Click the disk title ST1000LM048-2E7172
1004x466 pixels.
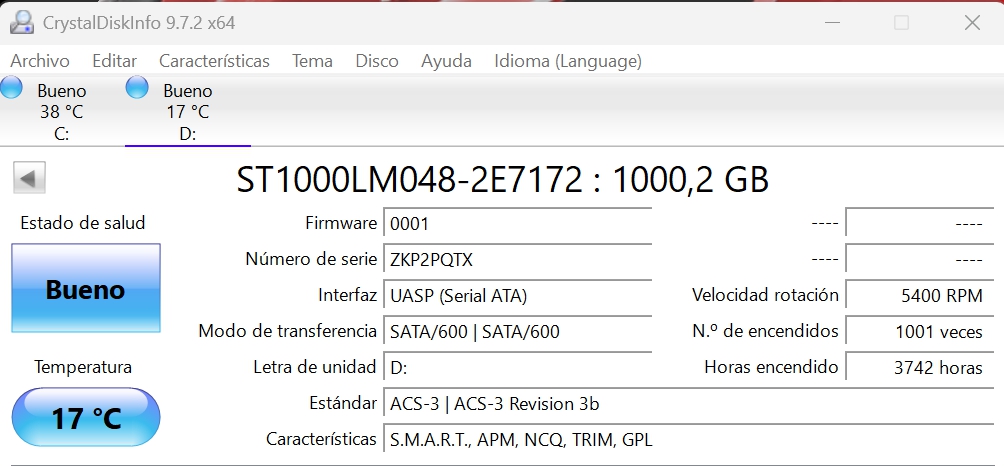coord(503,180)
